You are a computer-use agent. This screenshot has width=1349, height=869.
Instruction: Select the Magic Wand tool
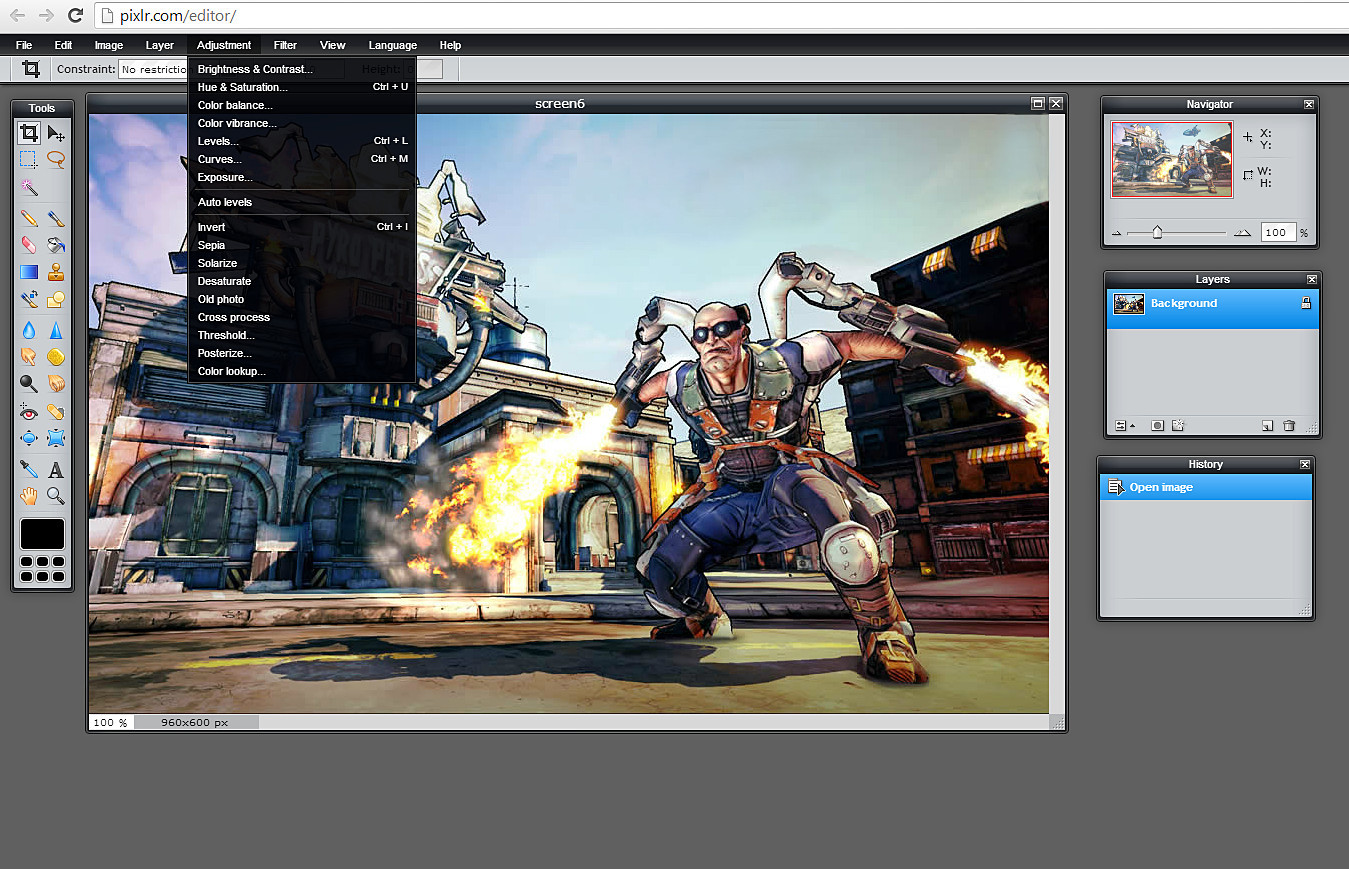tap(29, 187)
